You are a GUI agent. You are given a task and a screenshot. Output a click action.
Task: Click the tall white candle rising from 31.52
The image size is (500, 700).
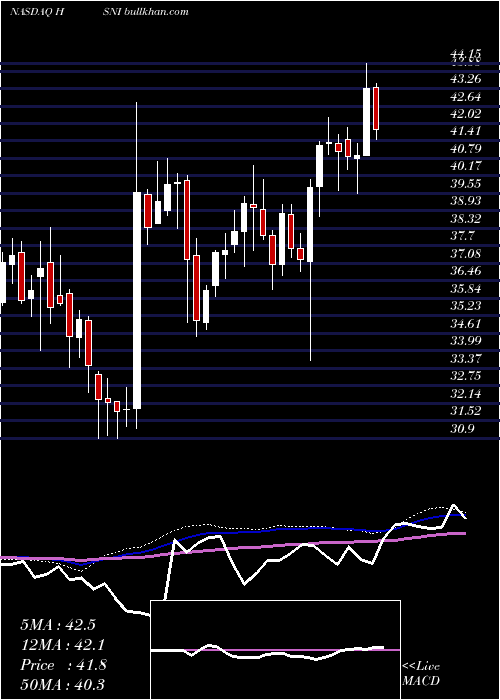point(137,300)
